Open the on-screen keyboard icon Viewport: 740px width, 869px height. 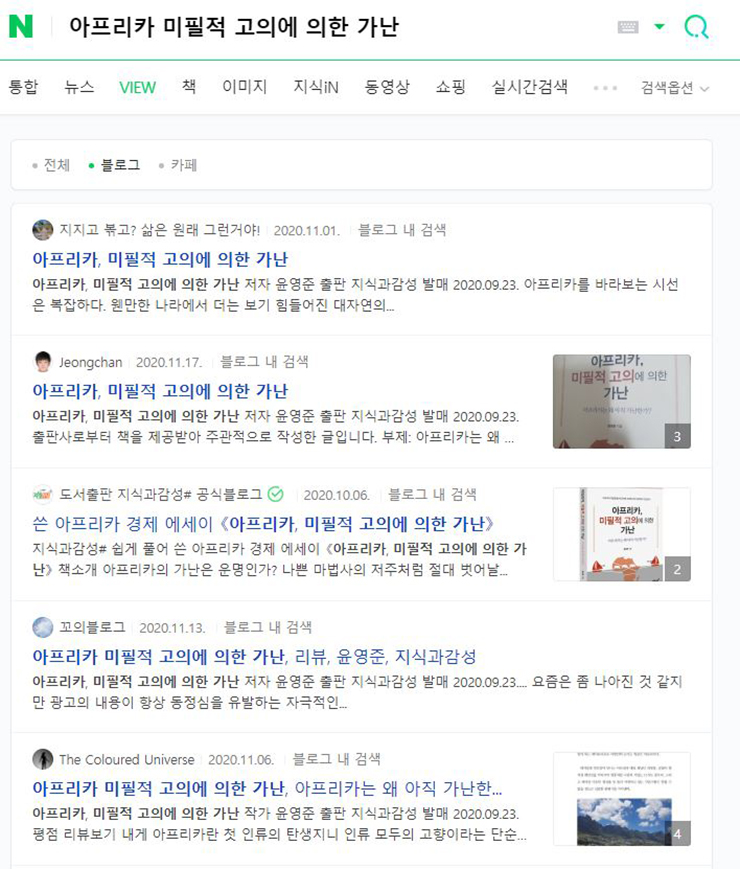[x=628, y=27]
